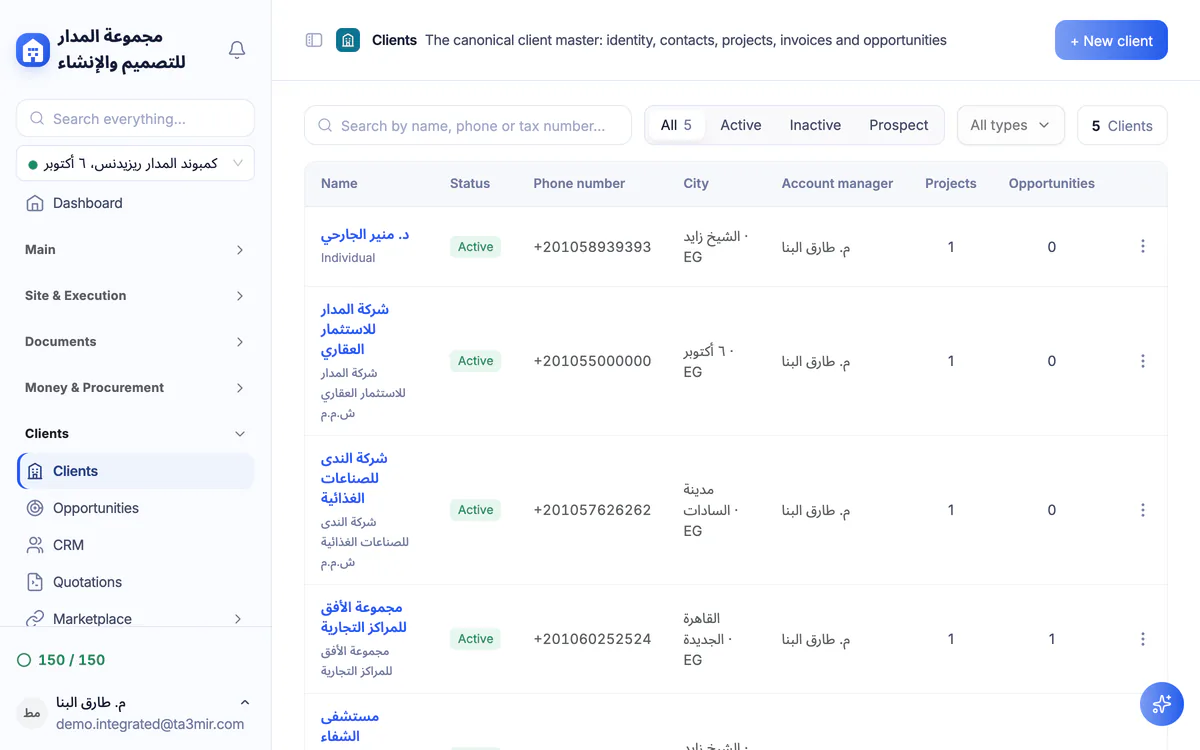Viewport: 1200px width, 750px height.
Task: Expand the Marketplace submenu
Action: pyautogui.click(x=238, y=619)
